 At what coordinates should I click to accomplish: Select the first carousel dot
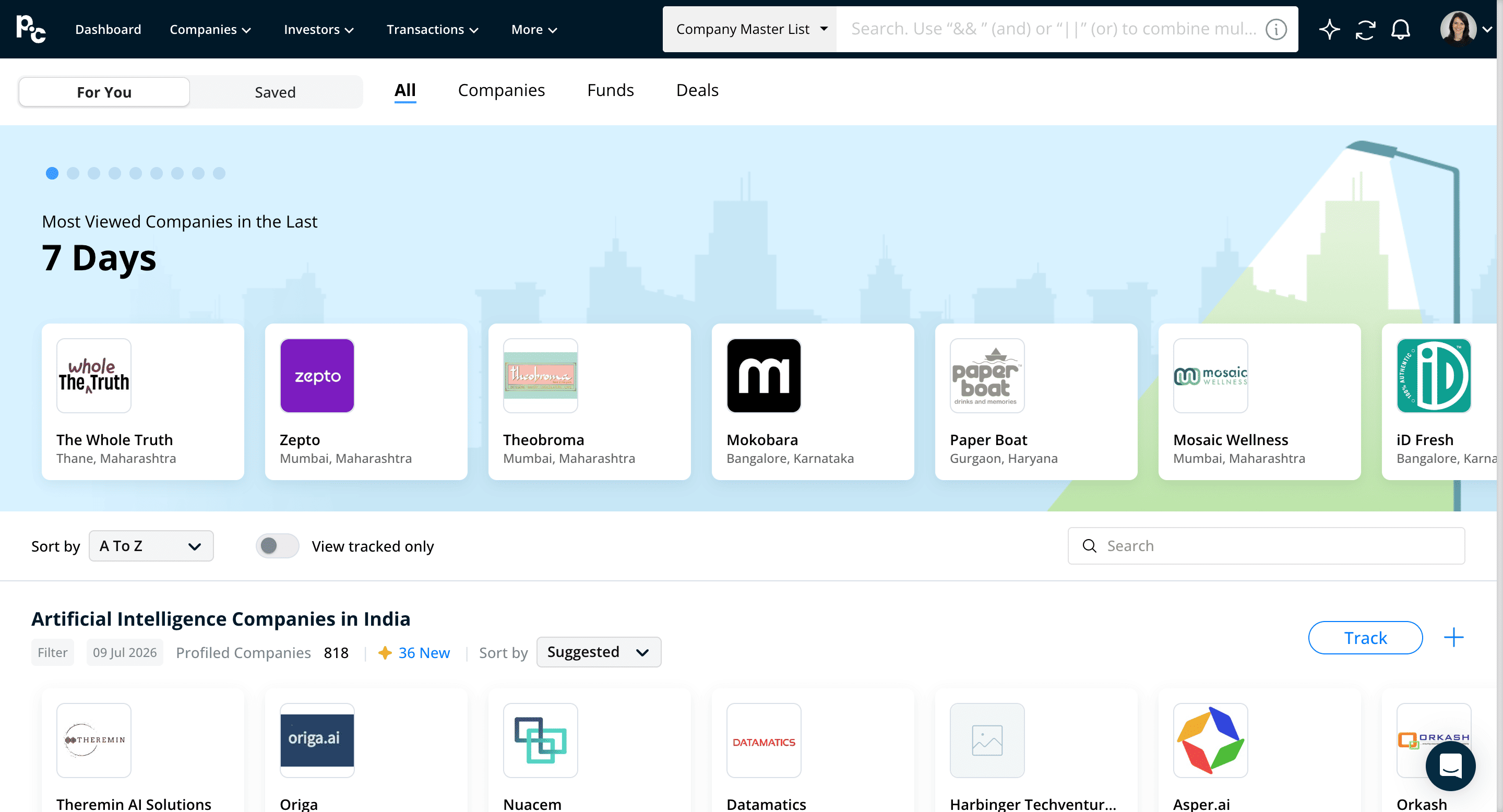click(x=52, y=173)
